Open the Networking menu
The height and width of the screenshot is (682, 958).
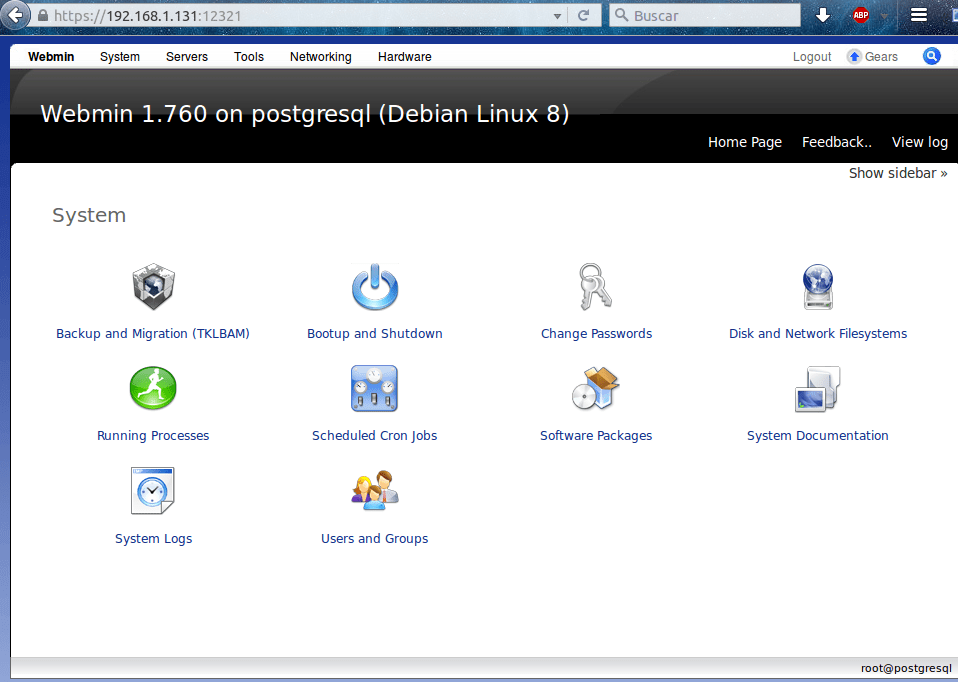tap(320, 57)
